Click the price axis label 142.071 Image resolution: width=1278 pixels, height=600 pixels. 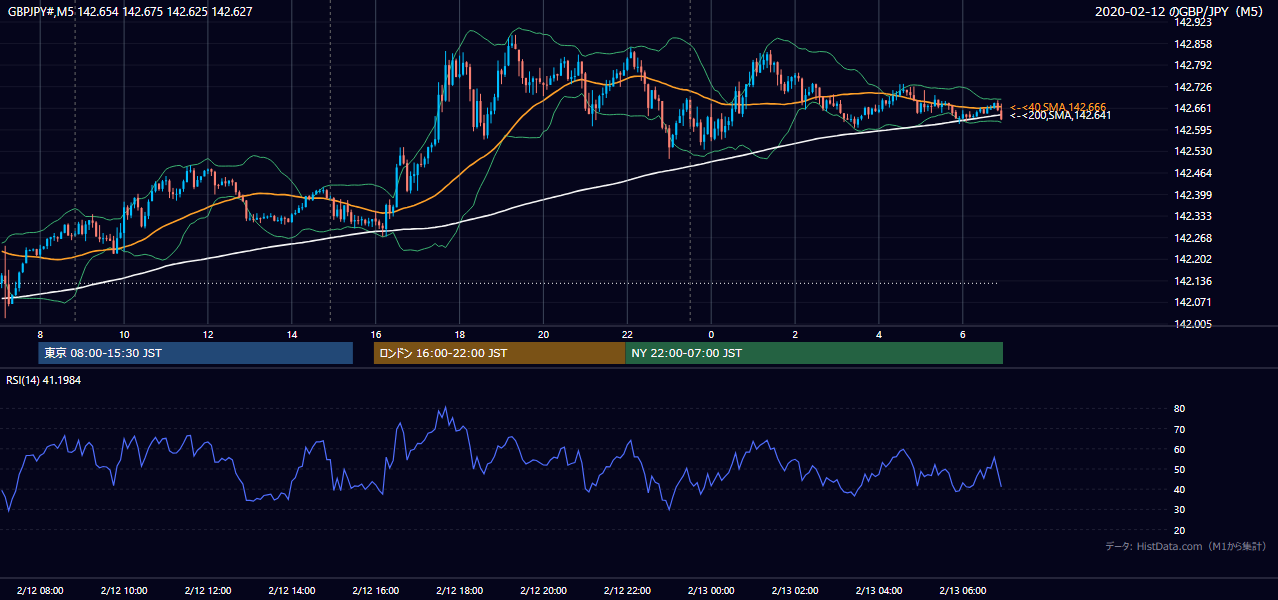pos(1193,302)
